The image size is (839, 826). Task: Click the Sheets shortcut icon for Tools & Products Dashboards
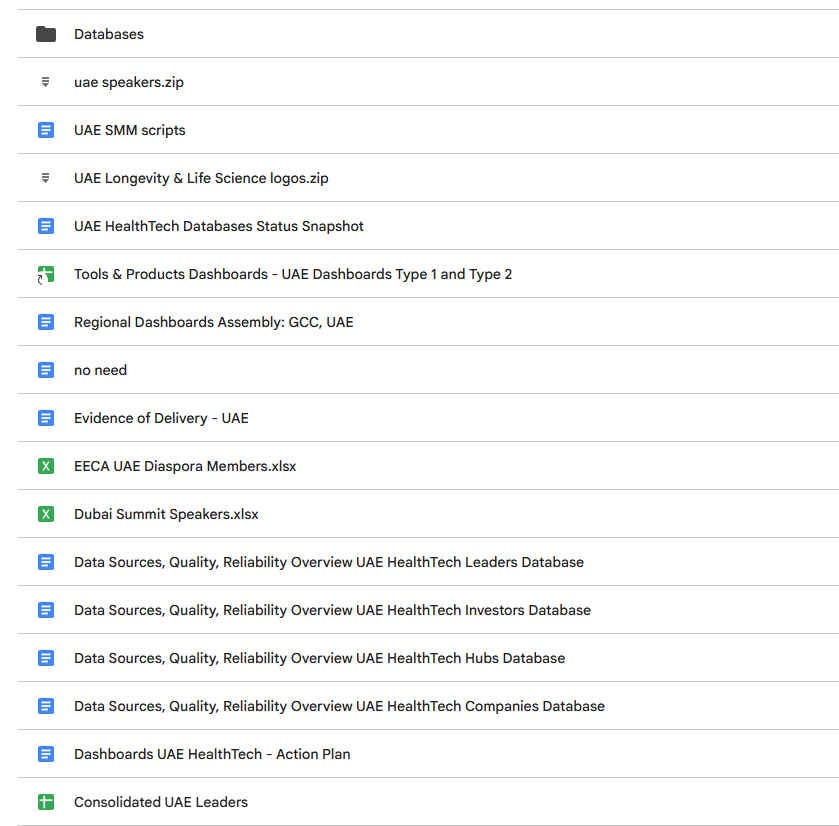tap(46, 274)
